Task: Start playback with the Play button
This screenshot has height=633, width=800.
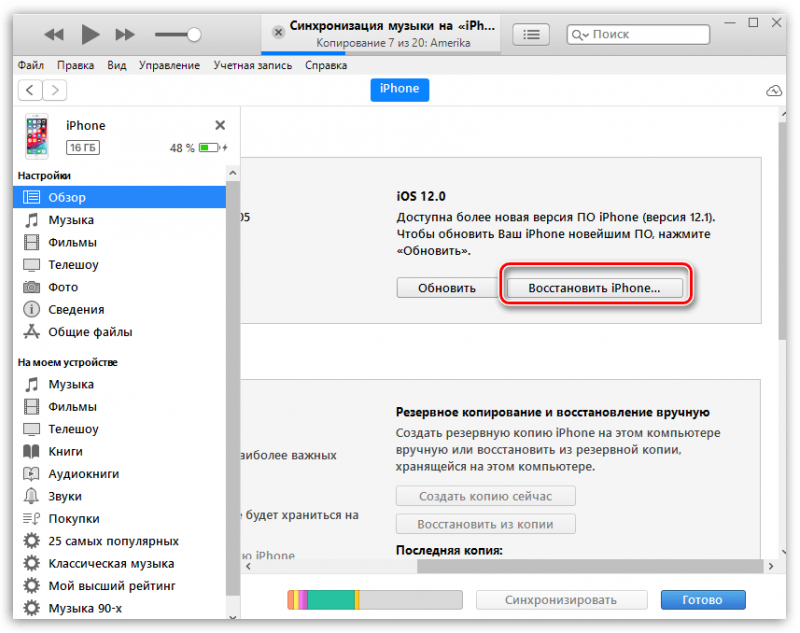Action: pos(90,34)
